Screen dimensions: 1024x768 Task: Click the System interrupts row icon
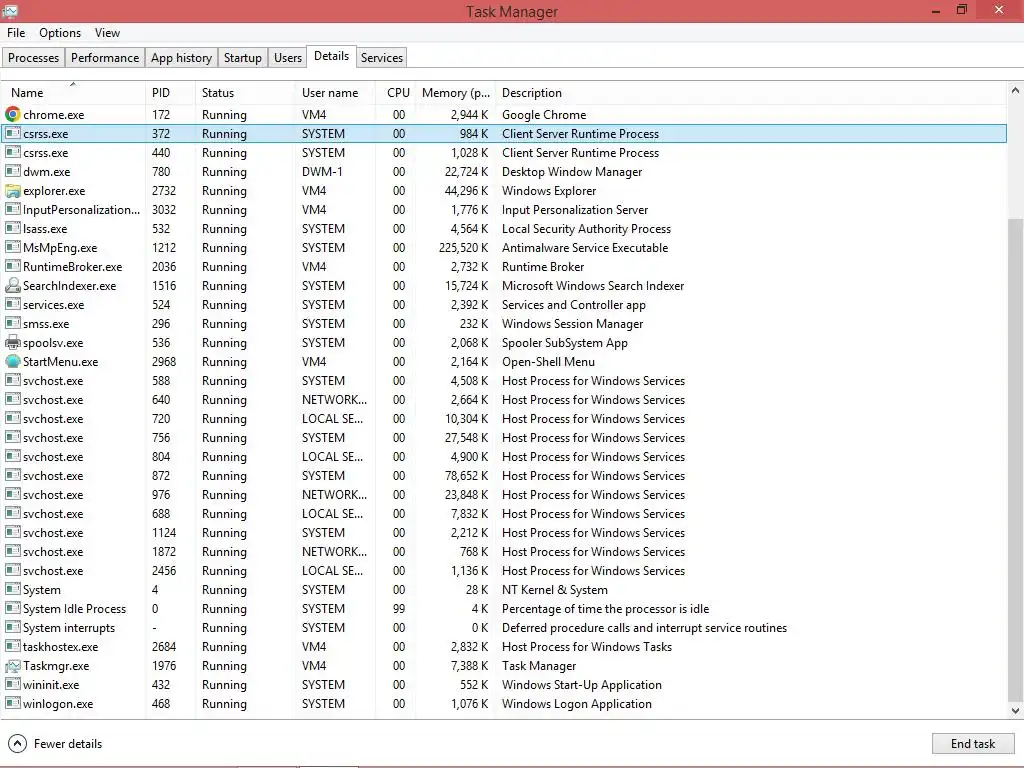tap(12, 627)
